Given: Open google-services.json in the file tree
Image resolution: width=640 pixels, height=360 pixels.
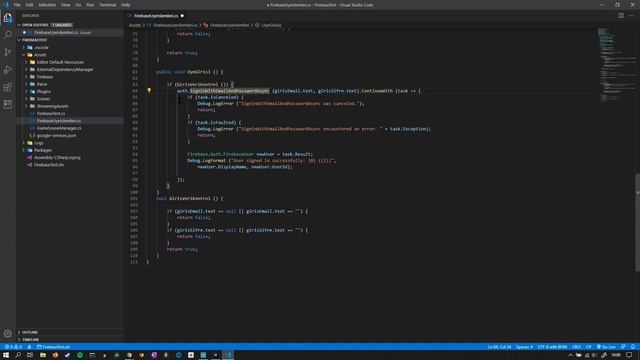Looking at the screenshot, I should click(56, 136).
